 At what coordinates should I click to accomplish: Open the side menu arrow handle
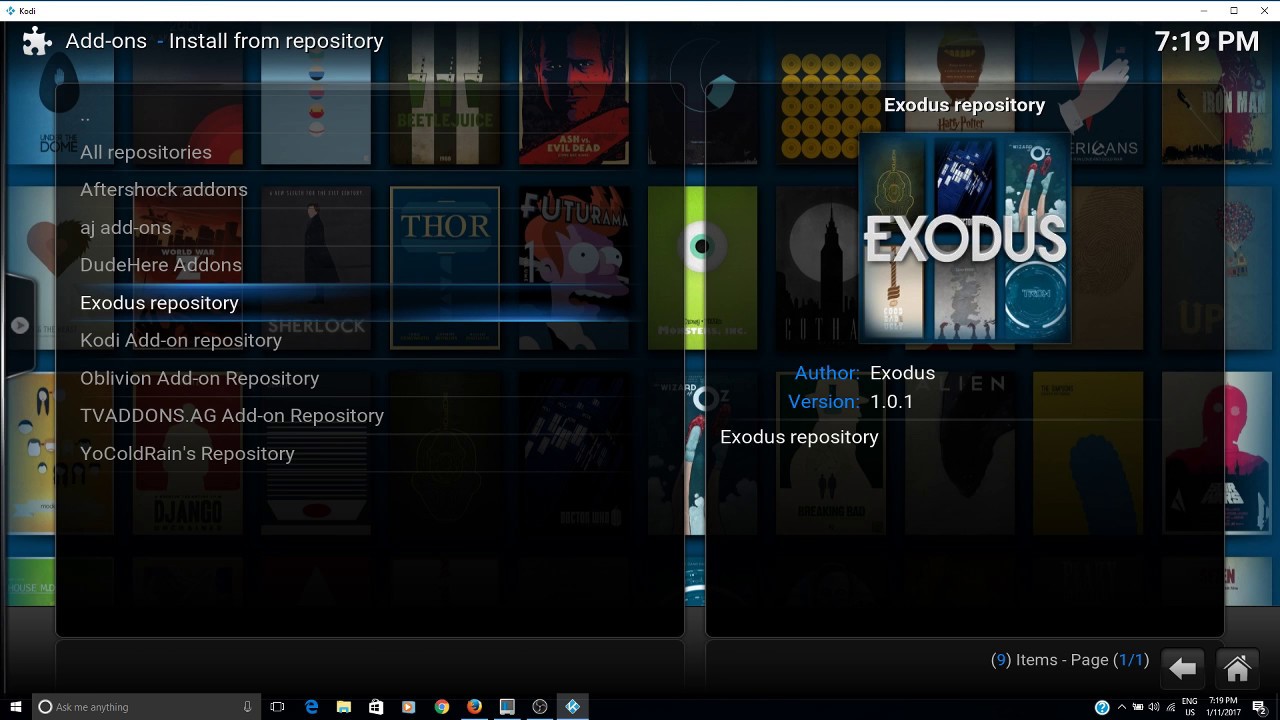19,325
